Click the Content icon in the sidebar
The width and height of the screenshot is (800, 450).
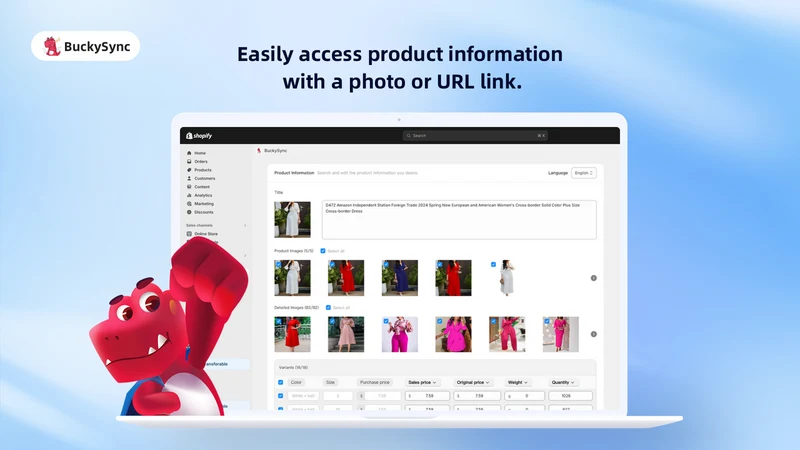(189, 187)
